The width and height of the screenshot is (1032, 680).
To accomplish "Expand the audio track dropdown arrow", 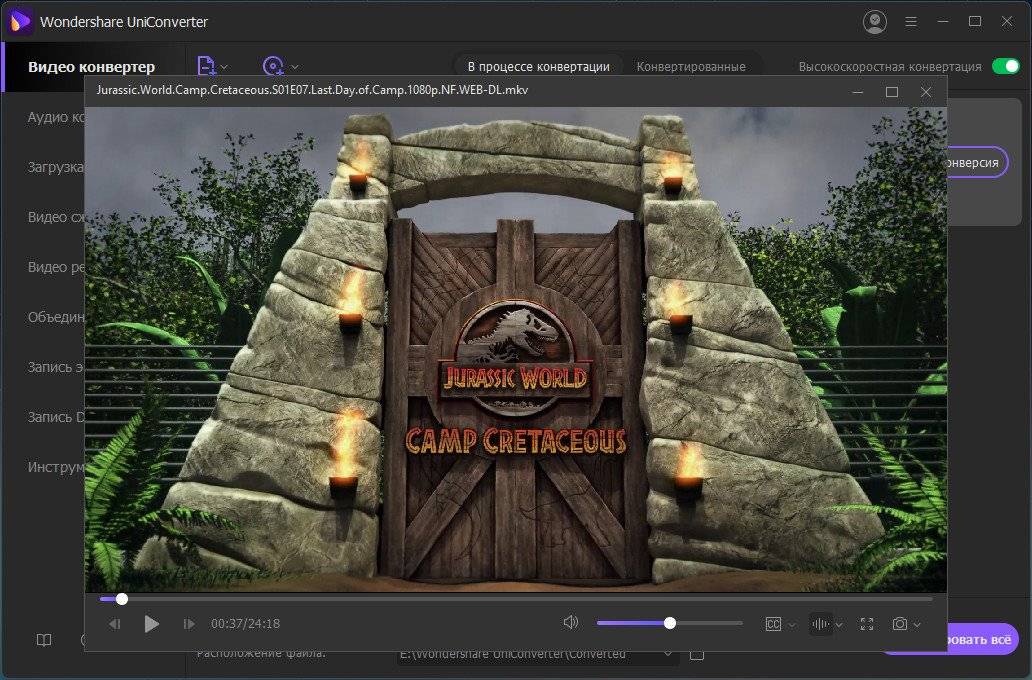I will pos(838,625).
